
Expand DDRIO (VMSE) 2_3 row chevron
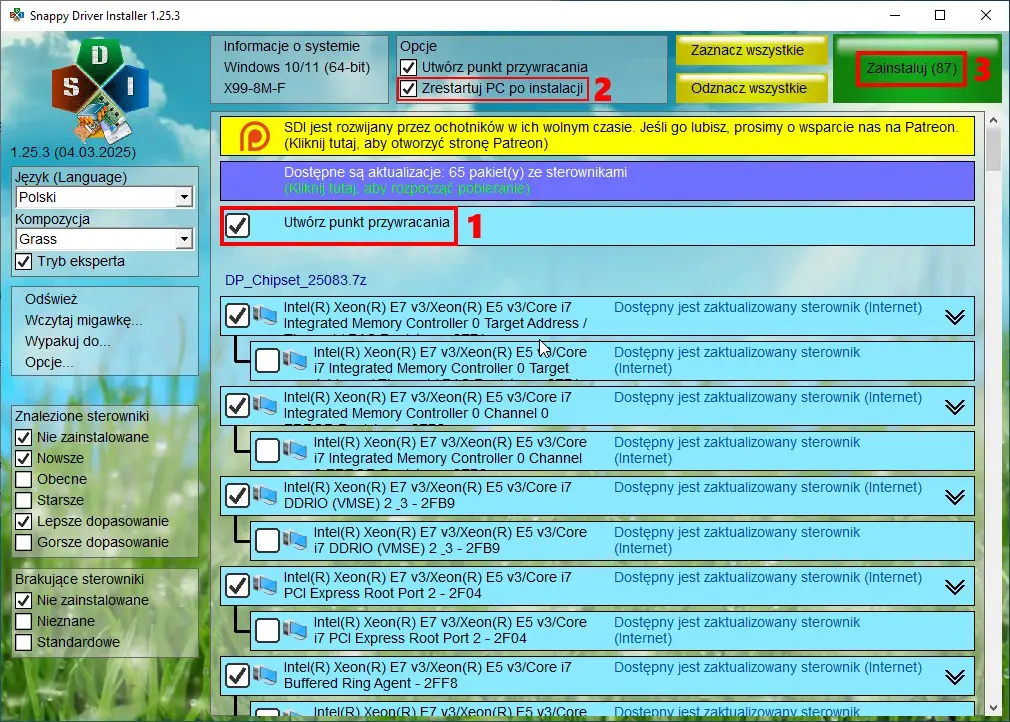point(955,497)
